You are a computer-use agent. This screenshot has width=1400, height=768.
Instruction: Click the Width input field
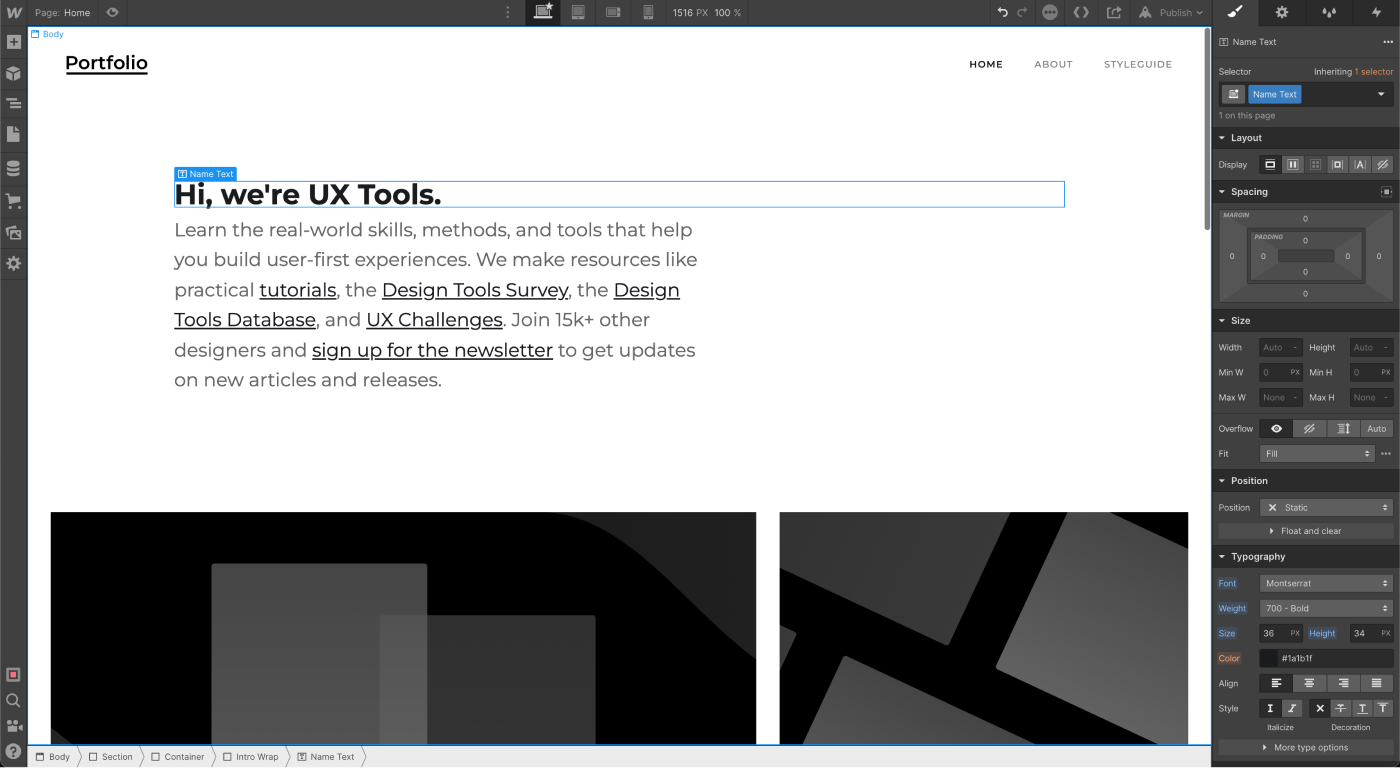1280,347
